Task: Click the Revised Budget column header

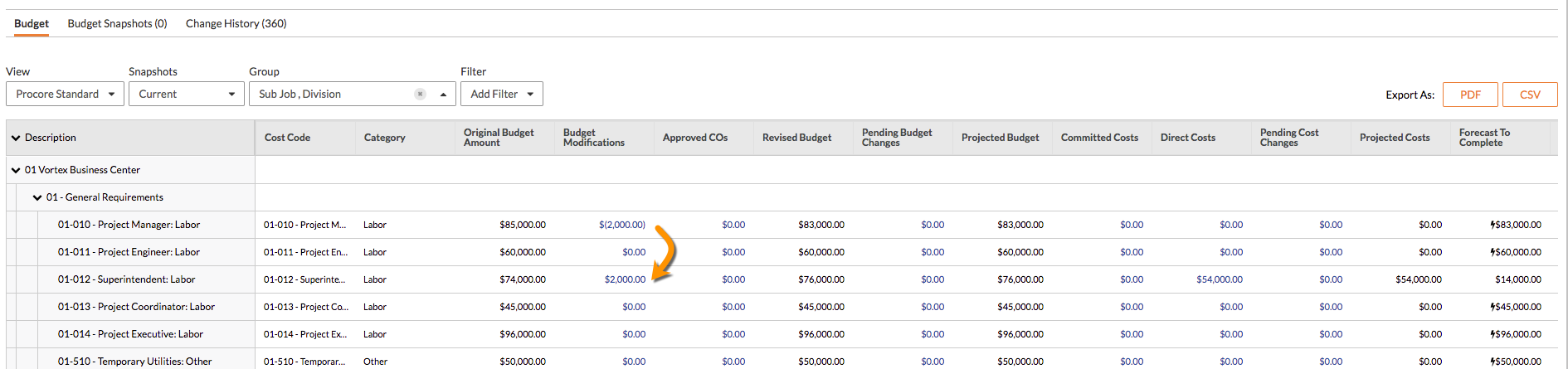Action: pos(796,138)
